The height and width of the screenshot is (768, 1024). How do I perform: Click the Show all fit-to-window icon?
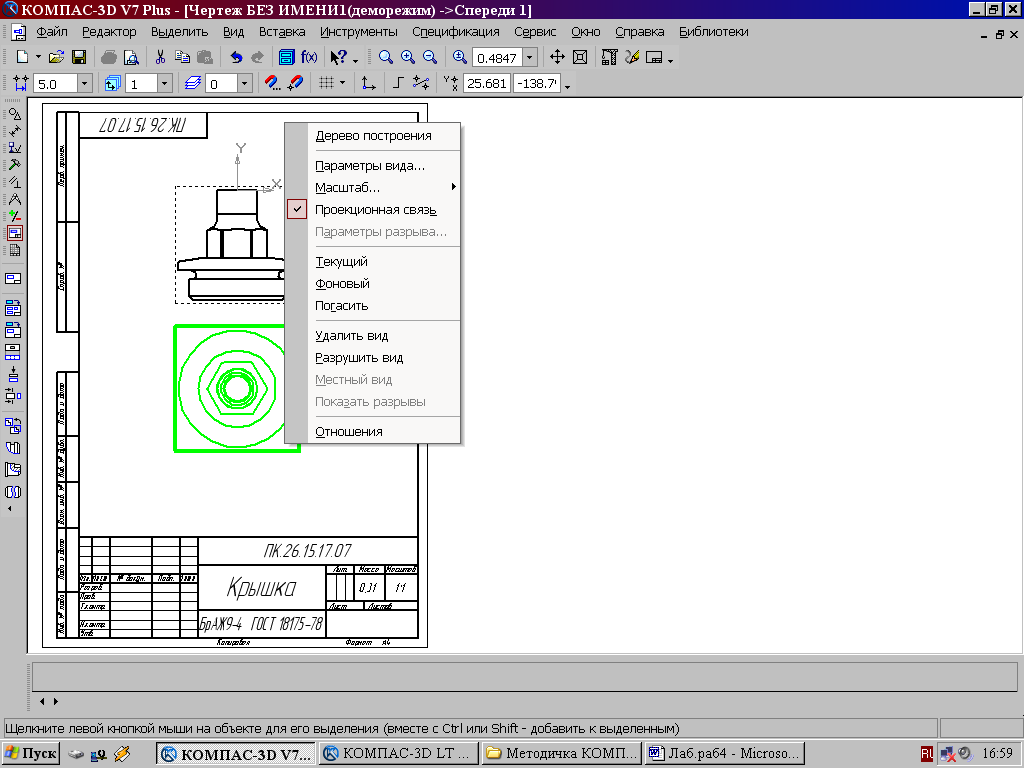click(579, 58)
